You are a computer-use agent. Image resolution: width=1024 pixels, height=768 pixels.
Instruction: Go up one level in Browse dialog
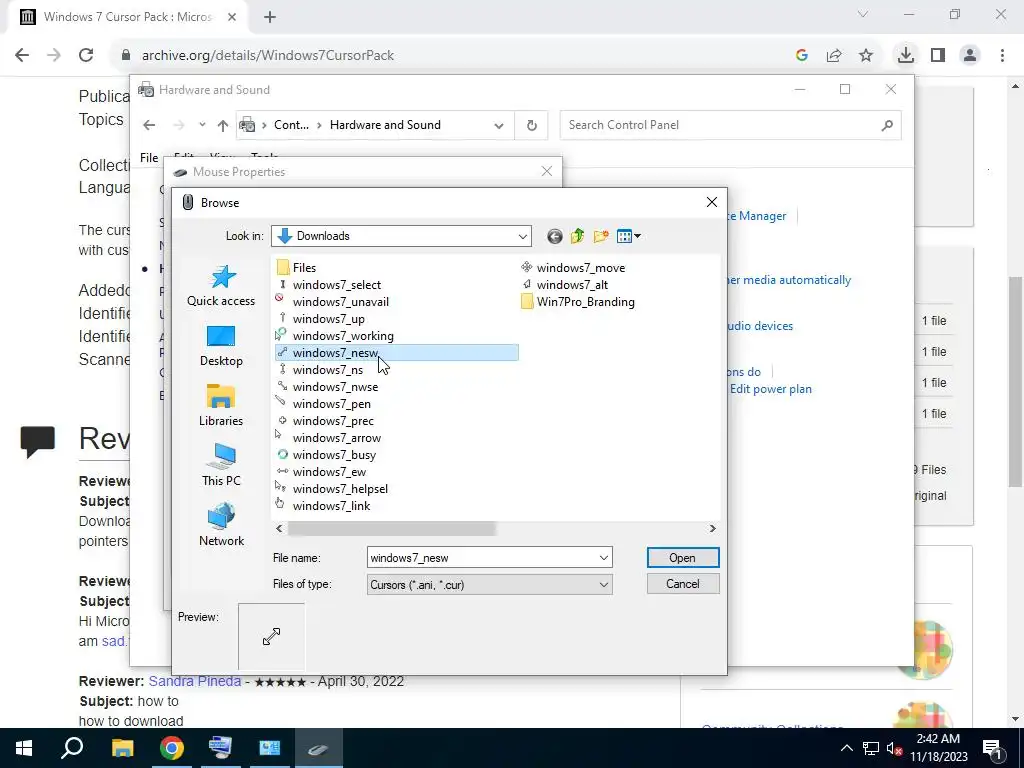click(577, 236)
